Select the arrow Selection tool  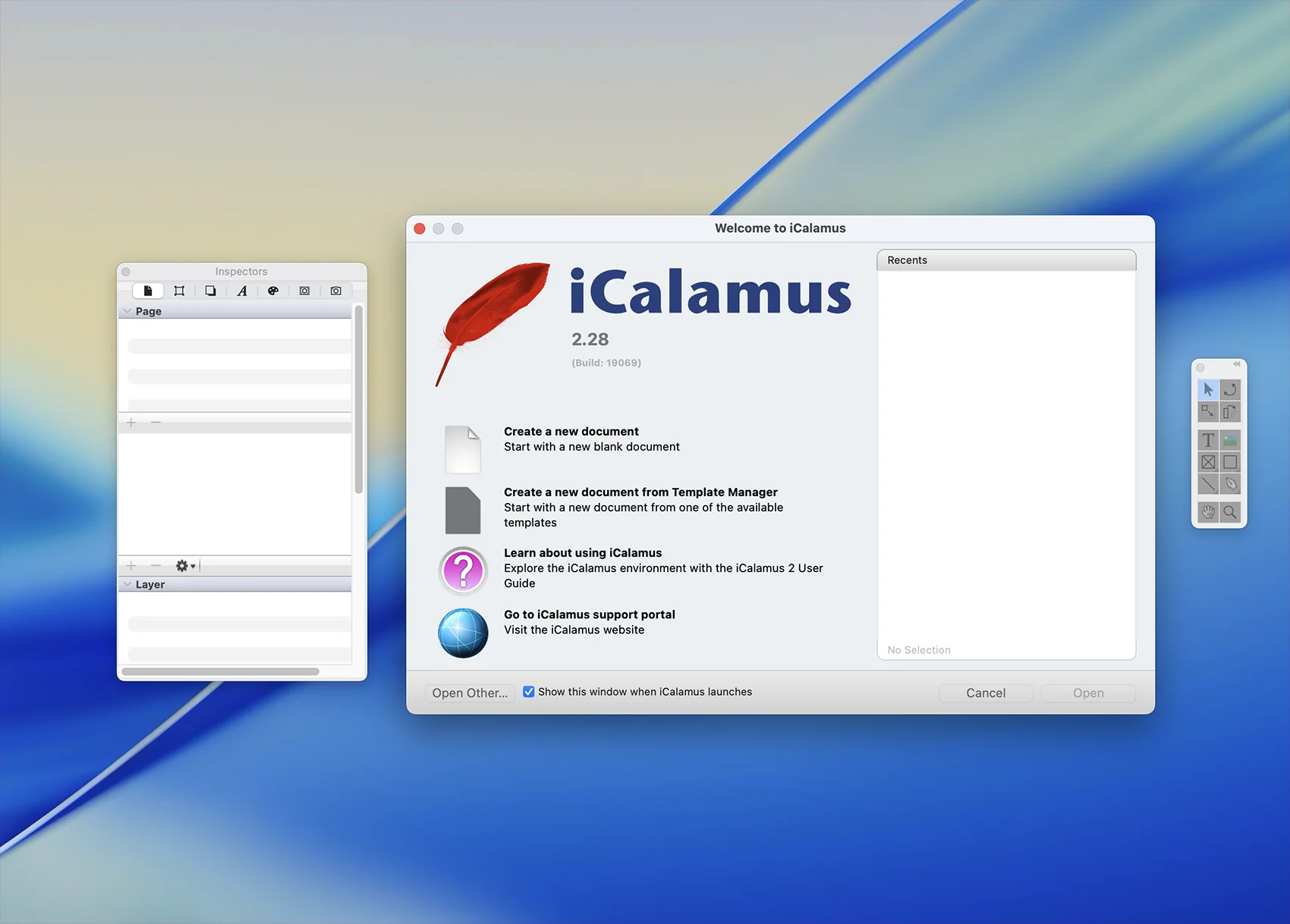(1208, 390)
